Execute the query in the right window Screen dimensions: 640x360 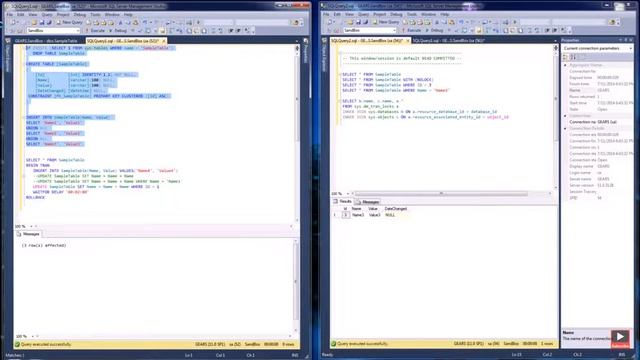click(x=411, y=30)
